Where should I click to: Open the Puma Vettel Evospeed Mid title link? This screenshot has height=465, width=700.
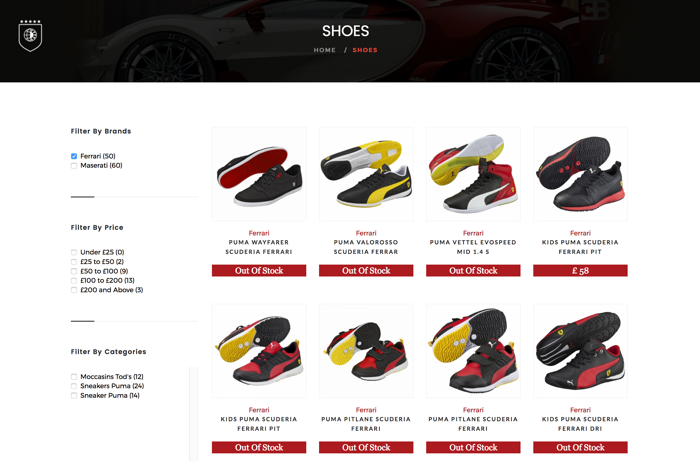coord(473,247)
